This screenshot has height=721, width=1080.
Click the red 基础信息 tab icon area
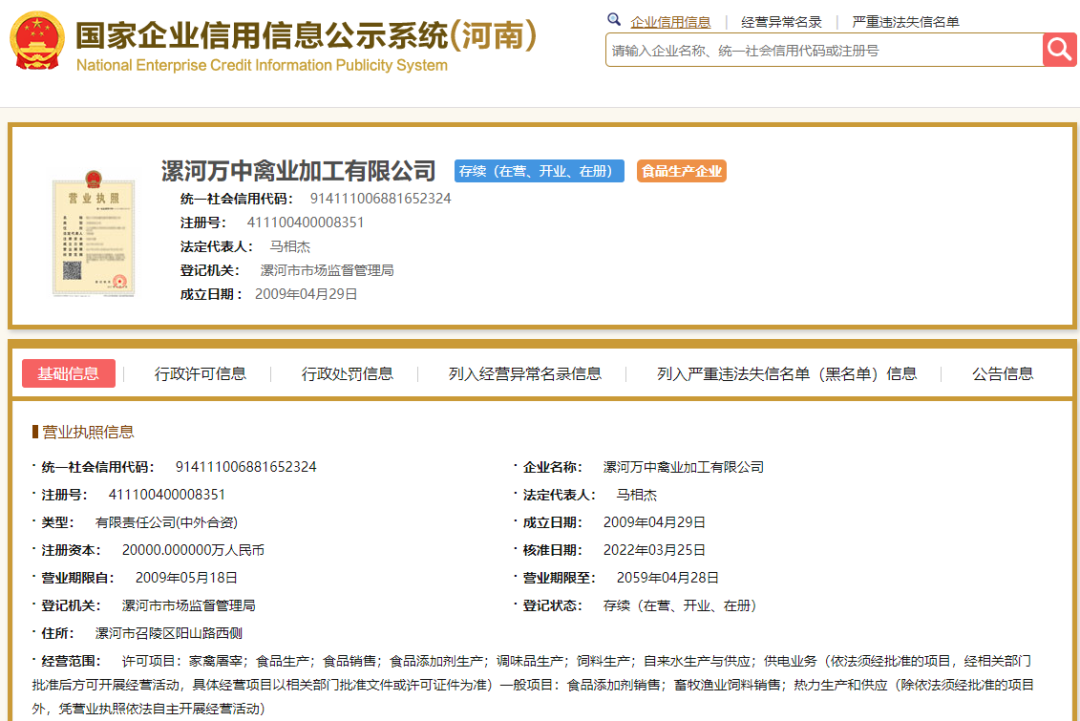68,373
